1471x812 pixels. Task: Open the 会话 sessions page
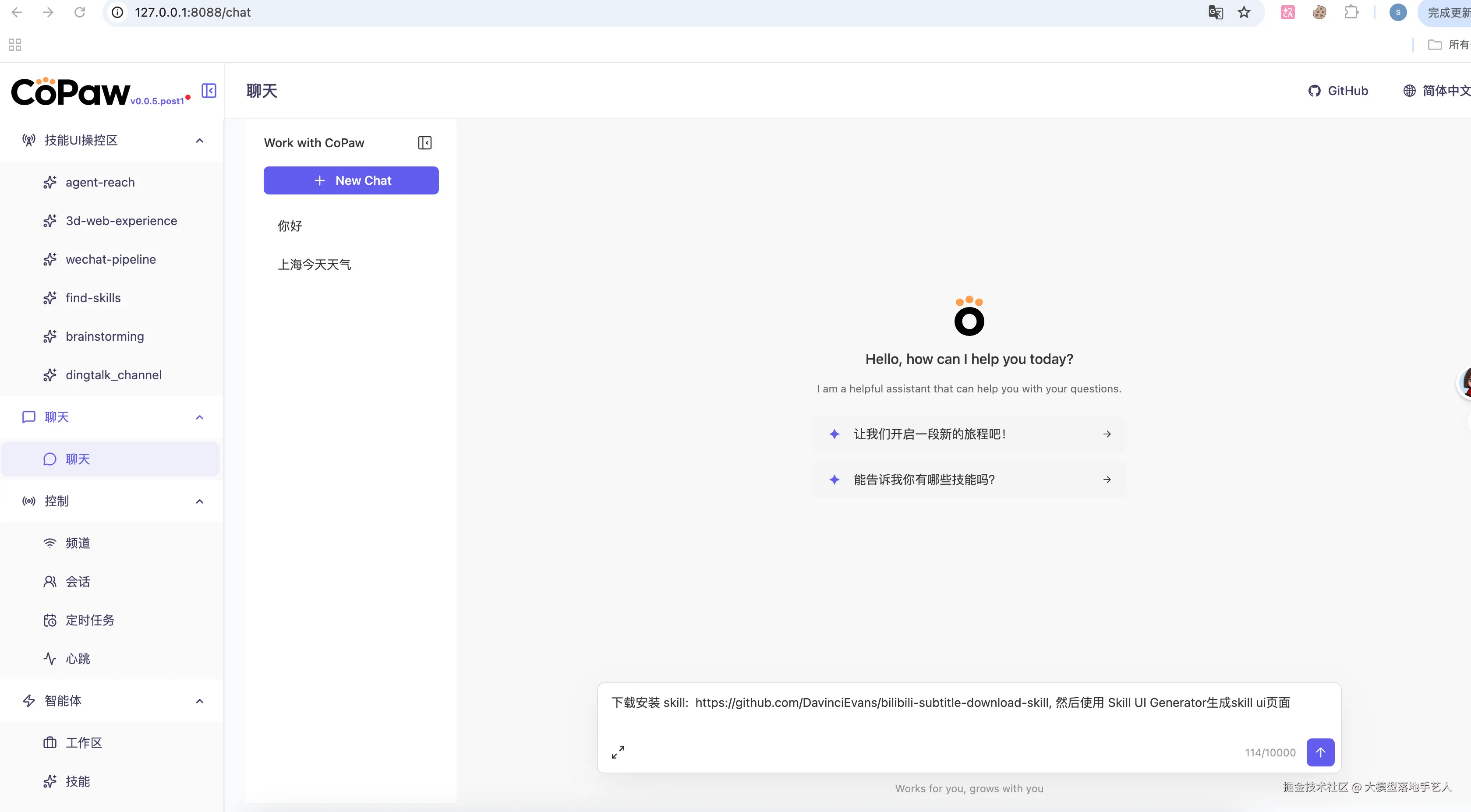tap(78, 581)
